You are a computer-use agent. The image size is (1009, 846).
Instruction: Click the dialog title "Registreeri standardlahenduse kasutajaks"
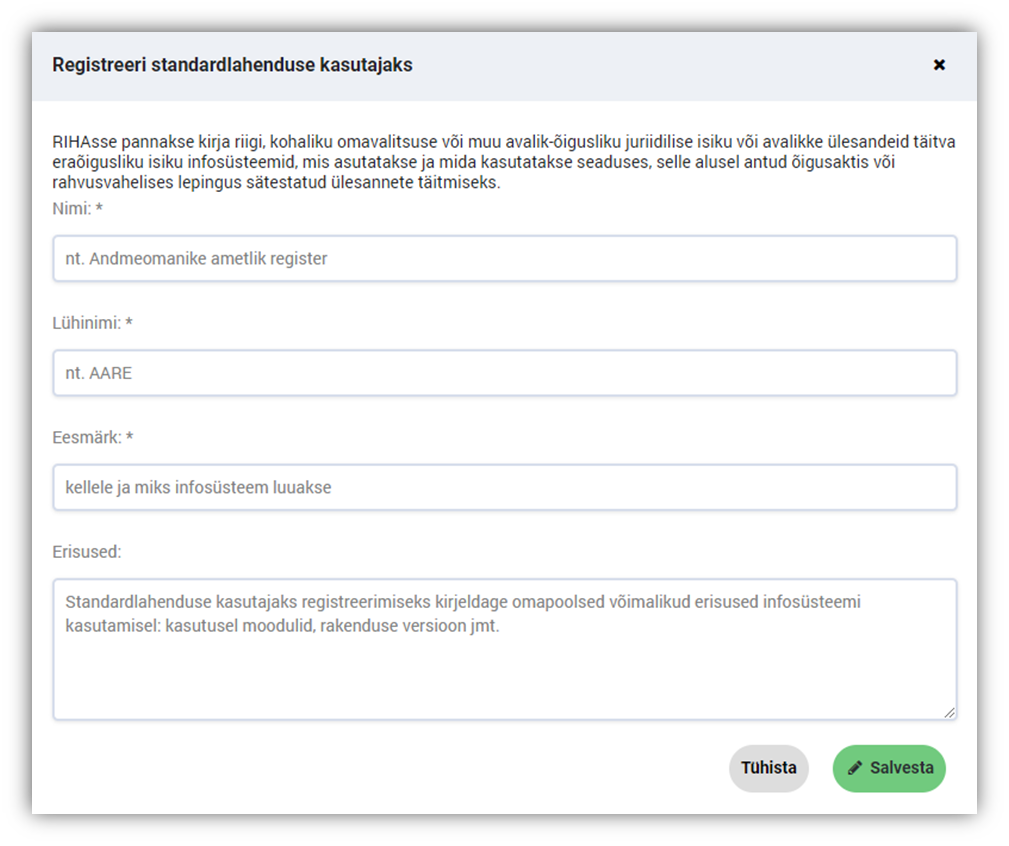tap(232, 65)
